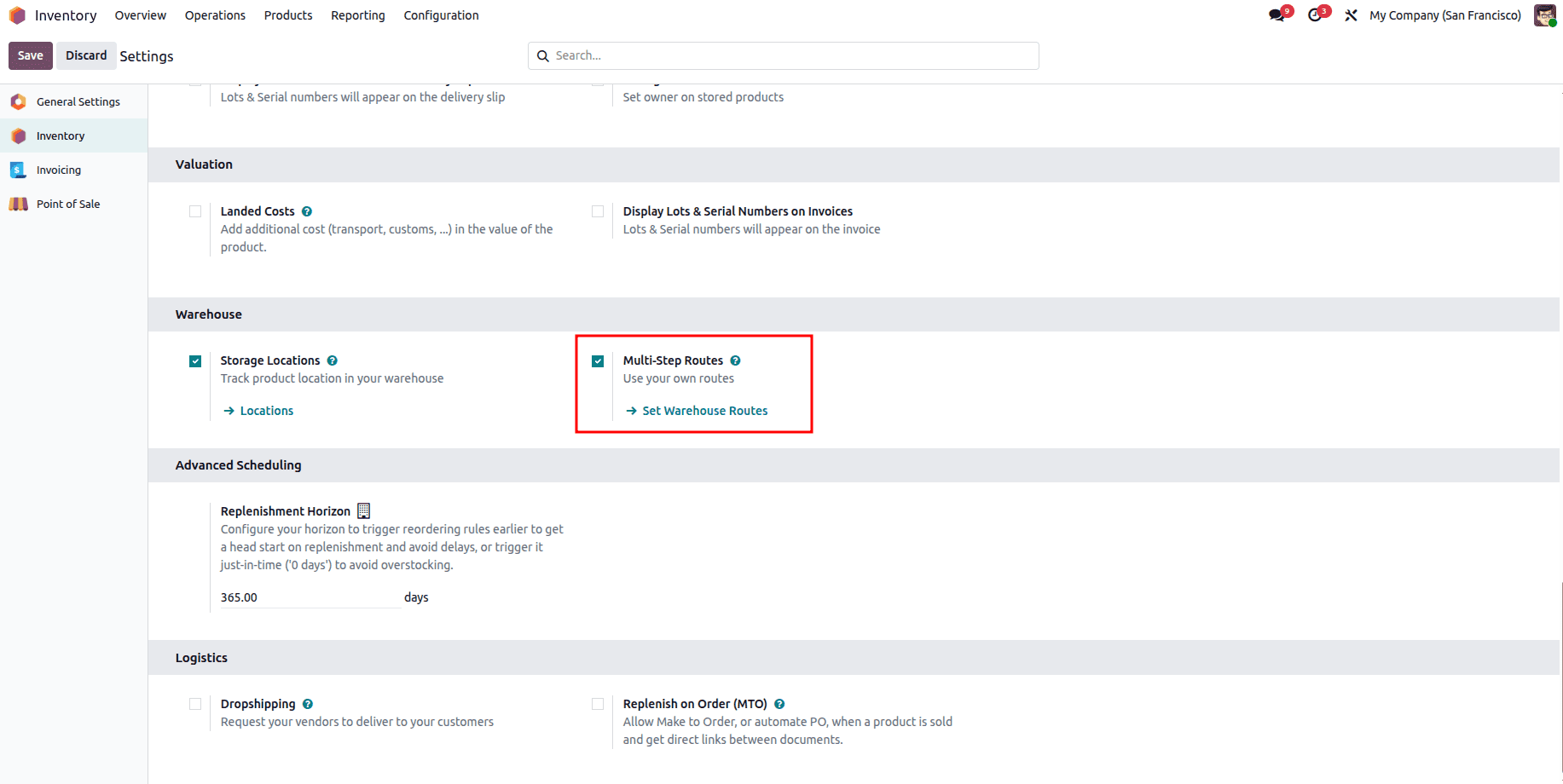1563x784 pixels.
Task: Open the discuss messages icon
Action: click(1276, 15)
